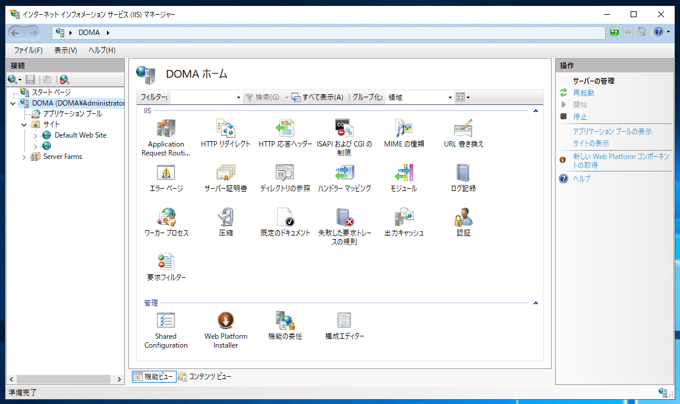Select Server Farms in tree
680x404 pixels.
(62, 156)
